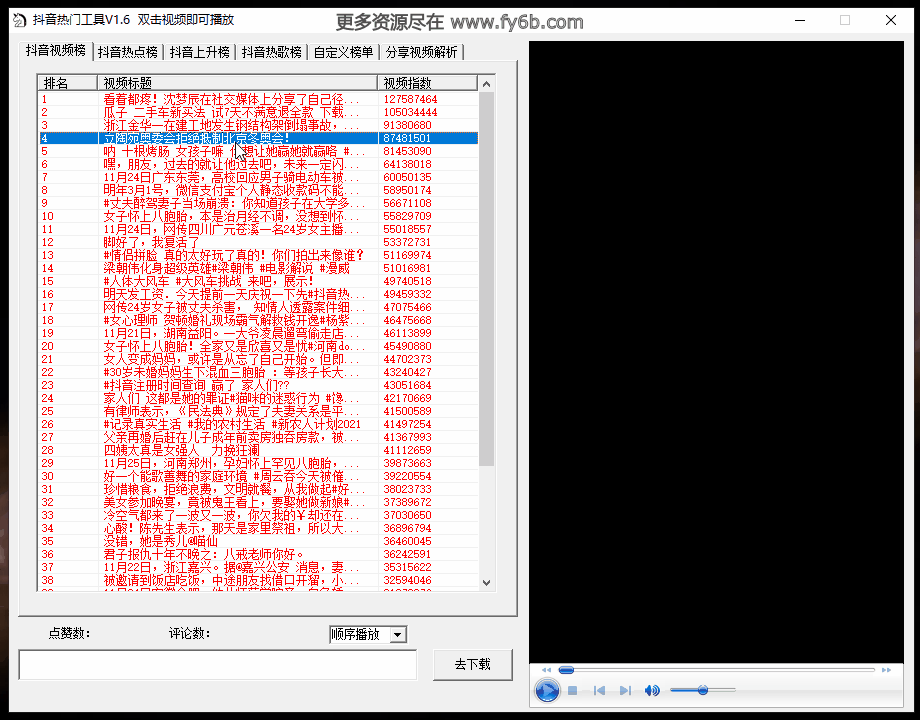The image size is (920, 720).
Task: Select rank 2 video 瓜子 二手车新买法
Action: coord(259,112)
